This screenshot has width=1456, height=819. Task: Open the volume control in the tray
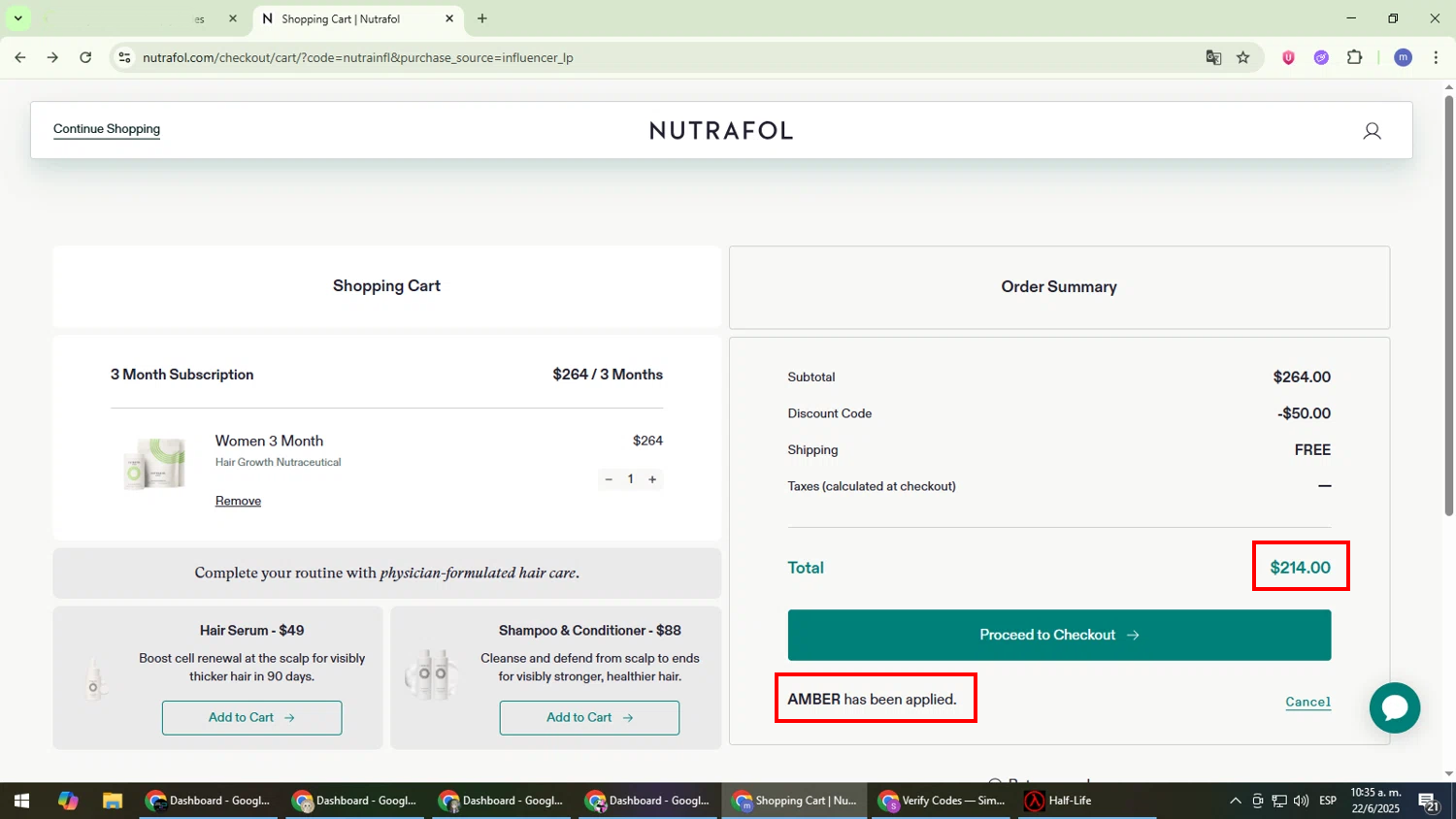tap(1301, 801)
